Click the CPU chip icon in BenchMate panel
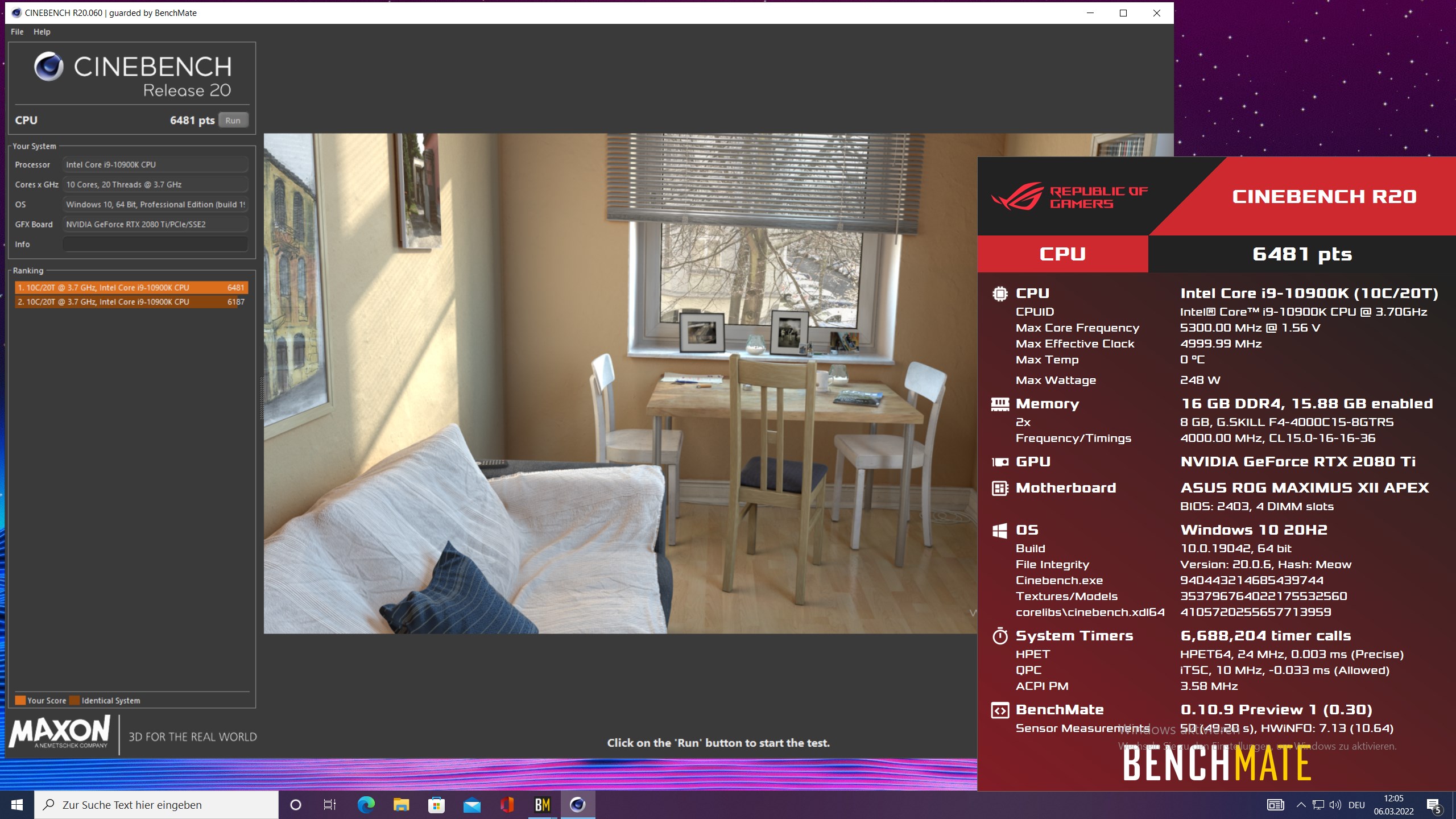 999,294
